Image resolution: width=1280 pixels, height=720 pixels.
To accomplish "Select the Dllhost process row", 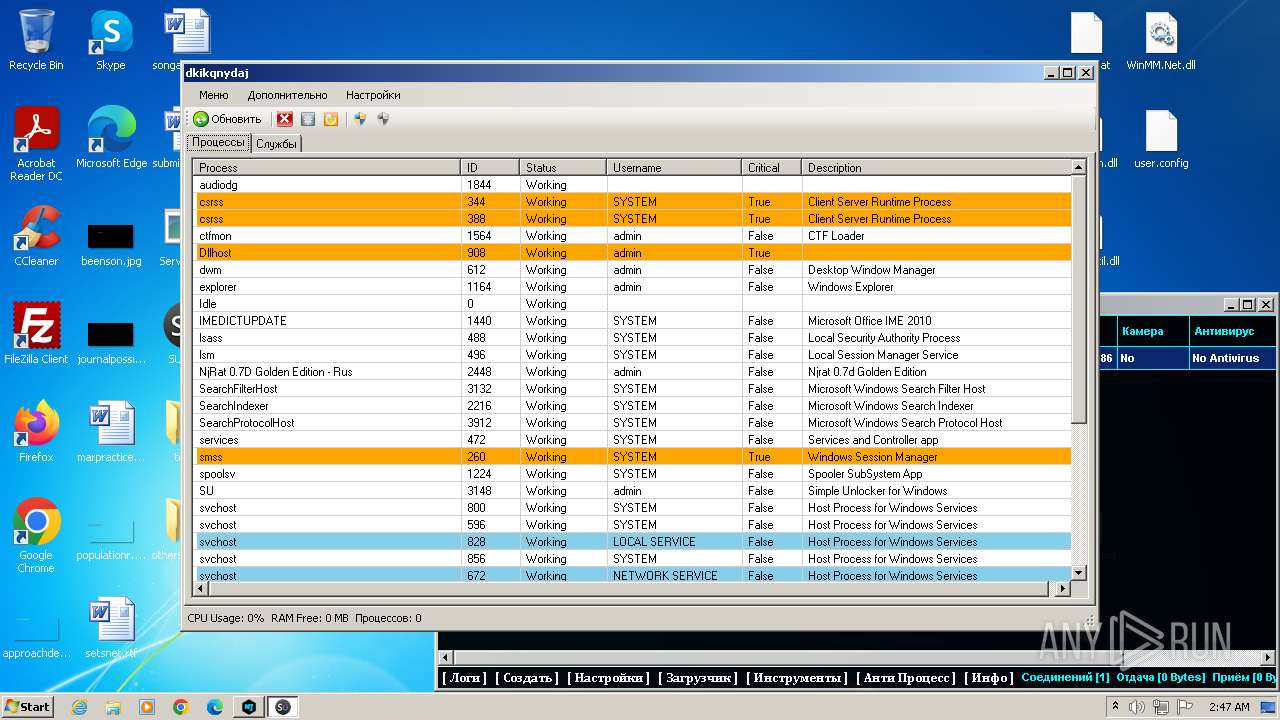I will pos(632,253).
